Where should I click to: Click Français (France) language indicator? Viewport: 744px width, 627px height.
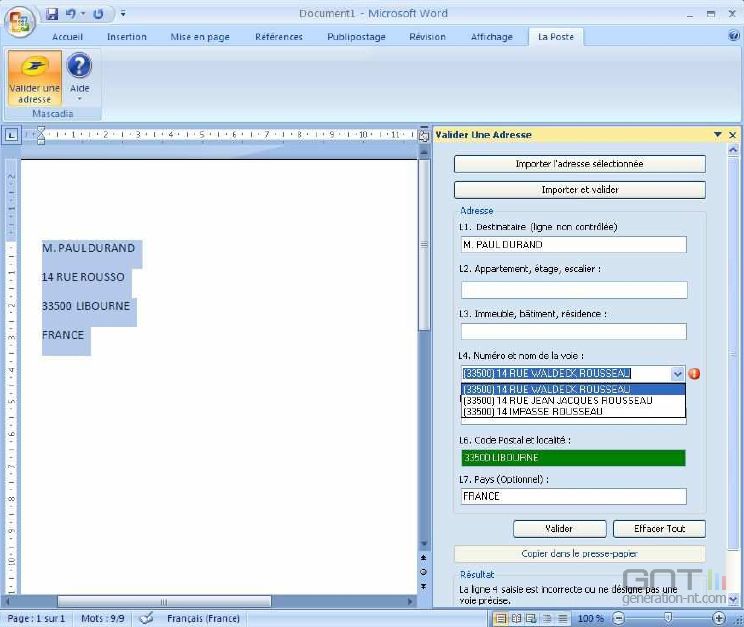[x=203, y=618]
